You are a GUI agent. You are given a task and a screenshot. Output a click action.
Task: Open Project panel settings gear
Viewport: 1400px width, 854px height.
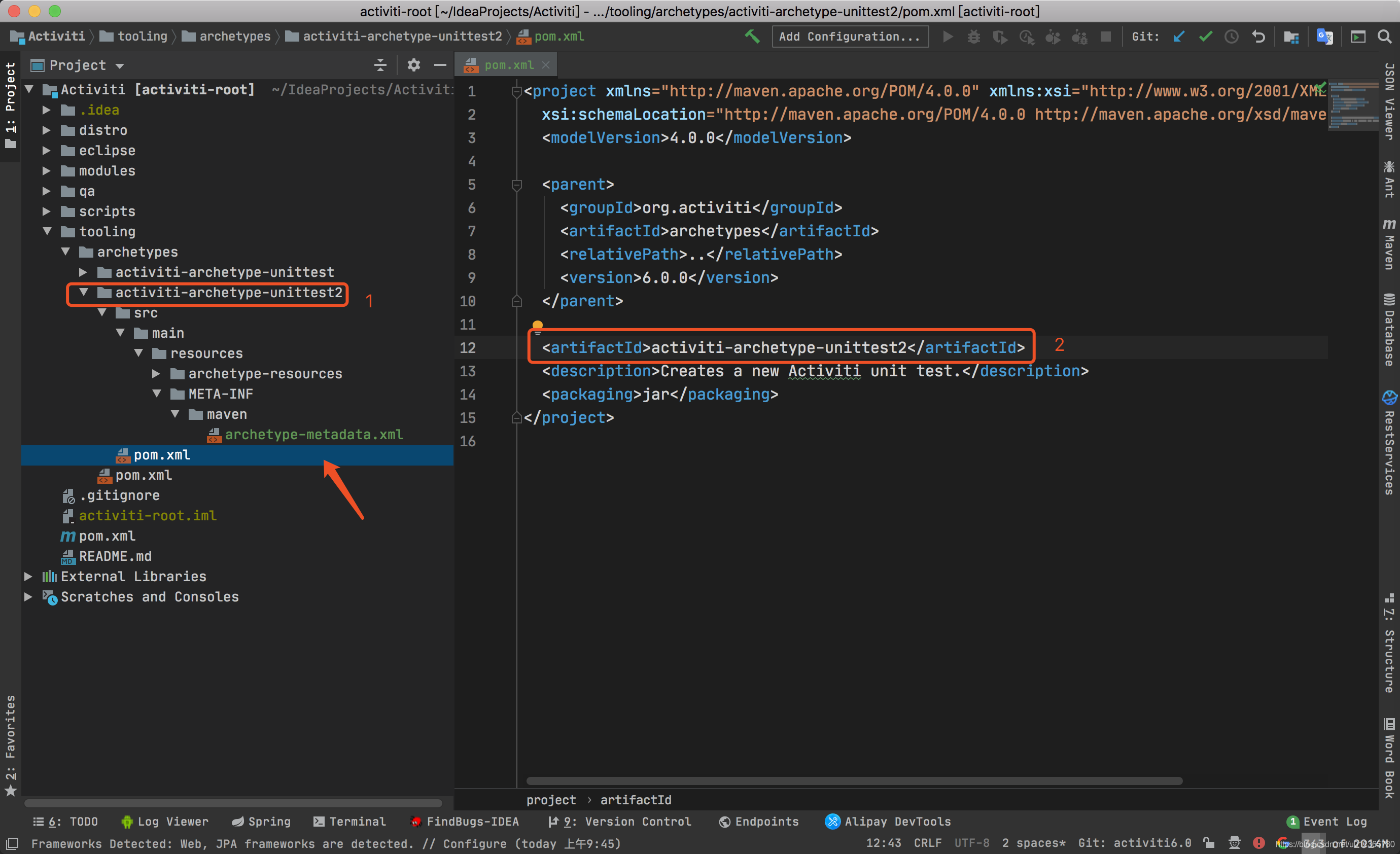[413, 65]
